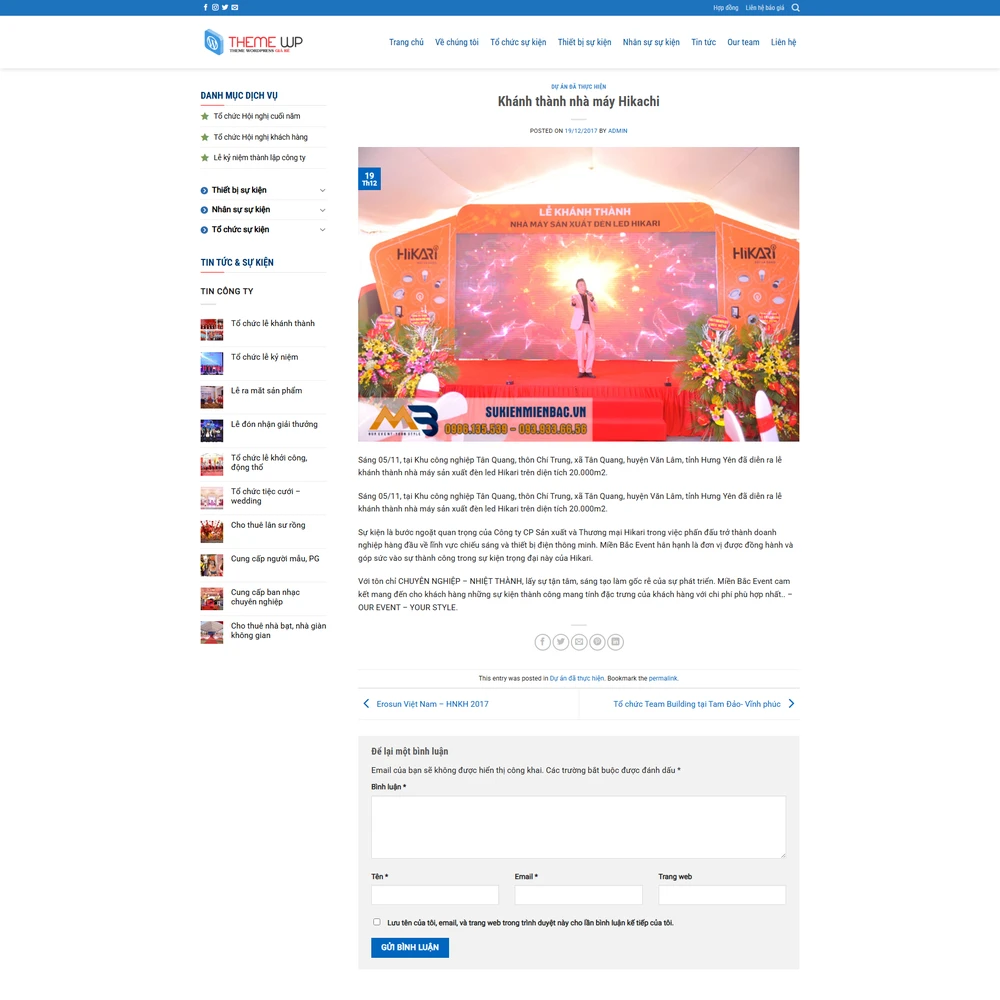
Task: Click blue circle icon beside Tổ chức sự kiện sidebar
Action: pos(204,230)
